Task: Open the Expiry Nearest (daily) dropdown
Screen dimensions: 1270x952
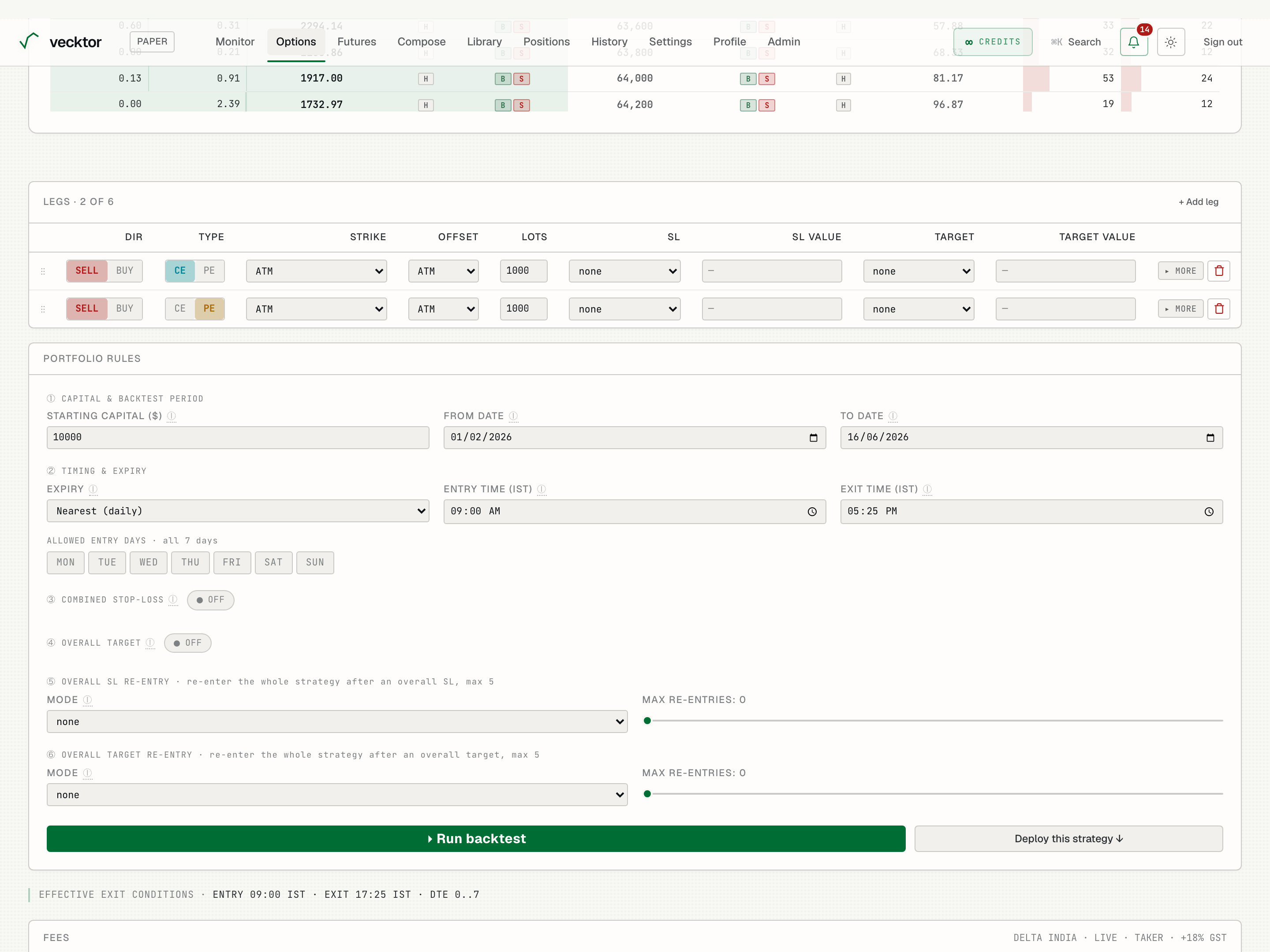Action: point(238,511)
